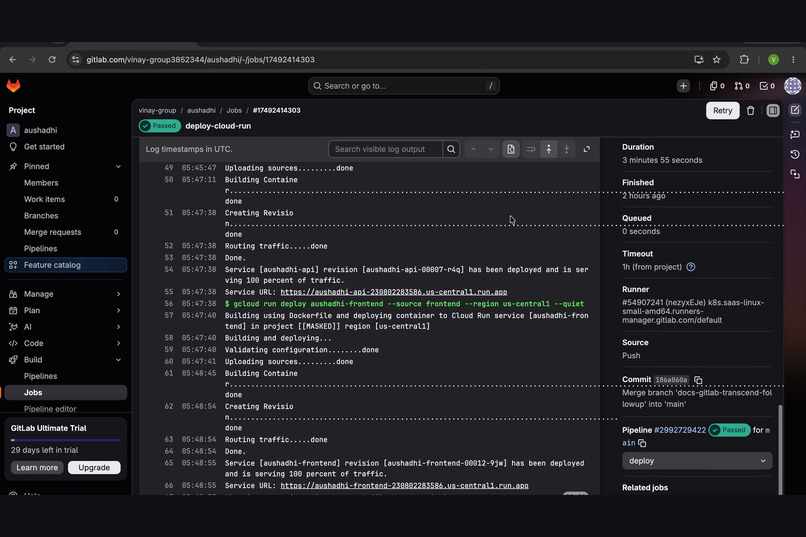Open Chrome three-dot menu
Screen dimensions: 806x537
[793, 60]
